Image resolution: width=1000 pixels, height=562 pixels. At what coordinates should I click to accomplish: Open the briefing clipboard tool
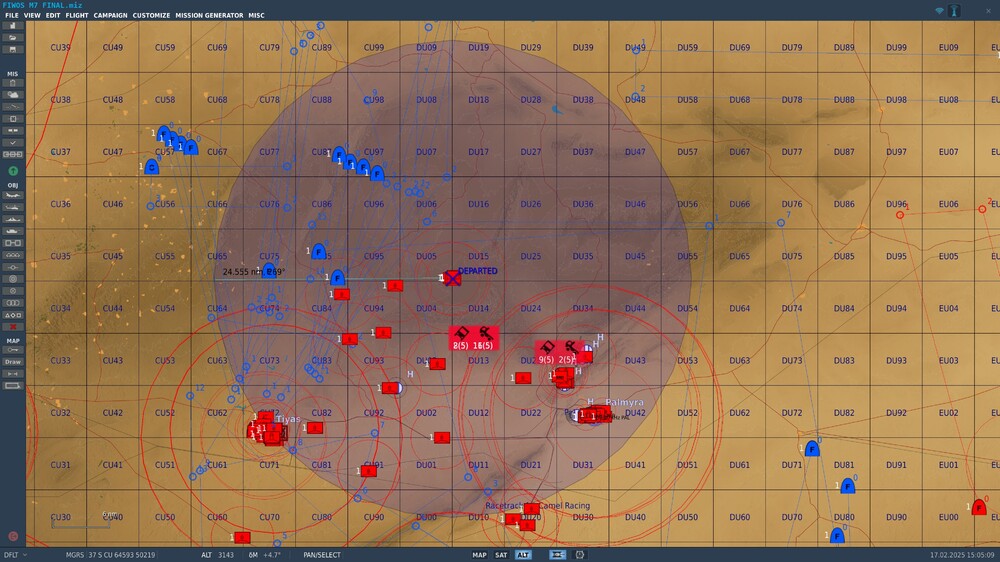(x=13, y=83)
